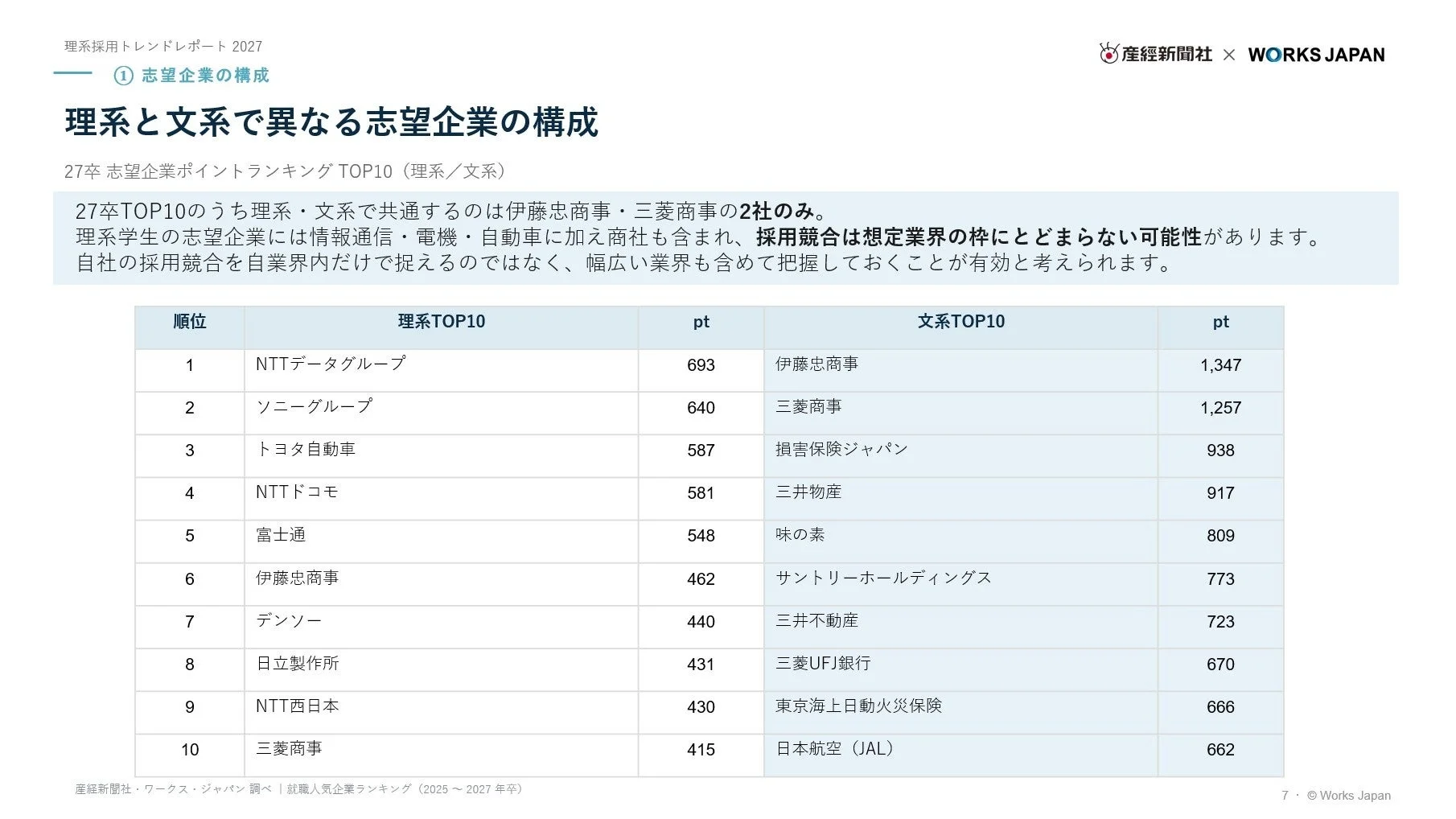Click the 666 point value
Screen dimensions: 1456x819
[x=1220, y=707]
